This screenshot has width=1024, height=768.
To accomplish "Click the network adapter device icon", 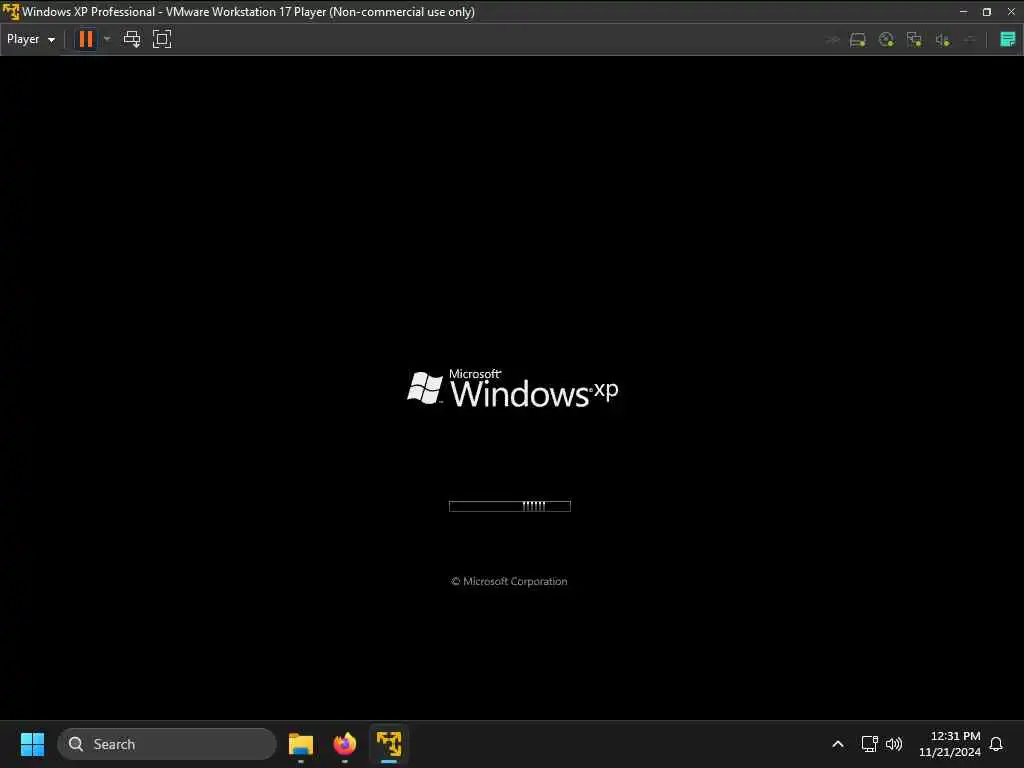I will click(914, 40).
